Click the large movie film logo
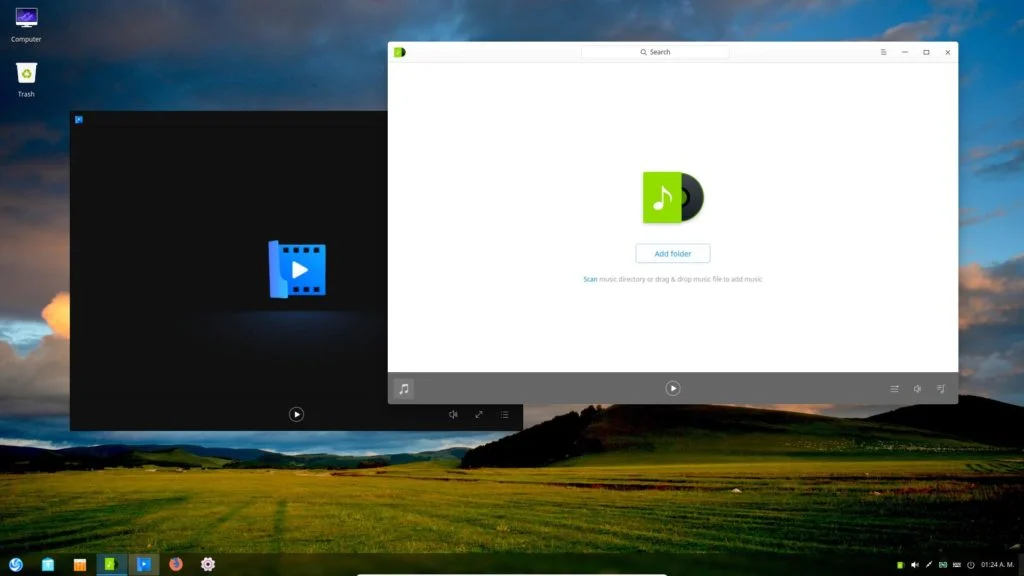The height and width of the screenshot is (576, 1024). coord(297,269)
